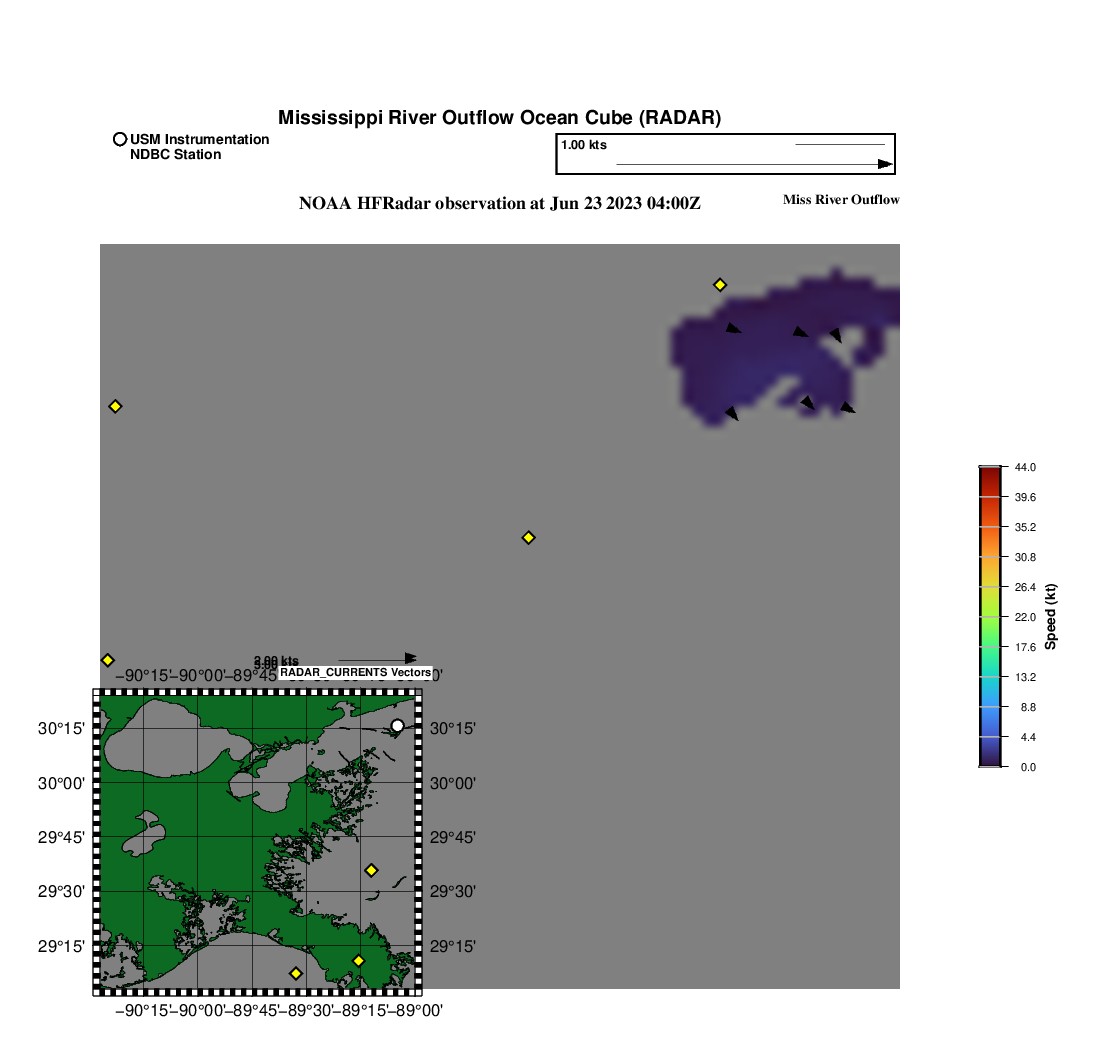Click the top-left current arrow in purple region
The image size is (1100, 1050).
[x=734, y=328]
